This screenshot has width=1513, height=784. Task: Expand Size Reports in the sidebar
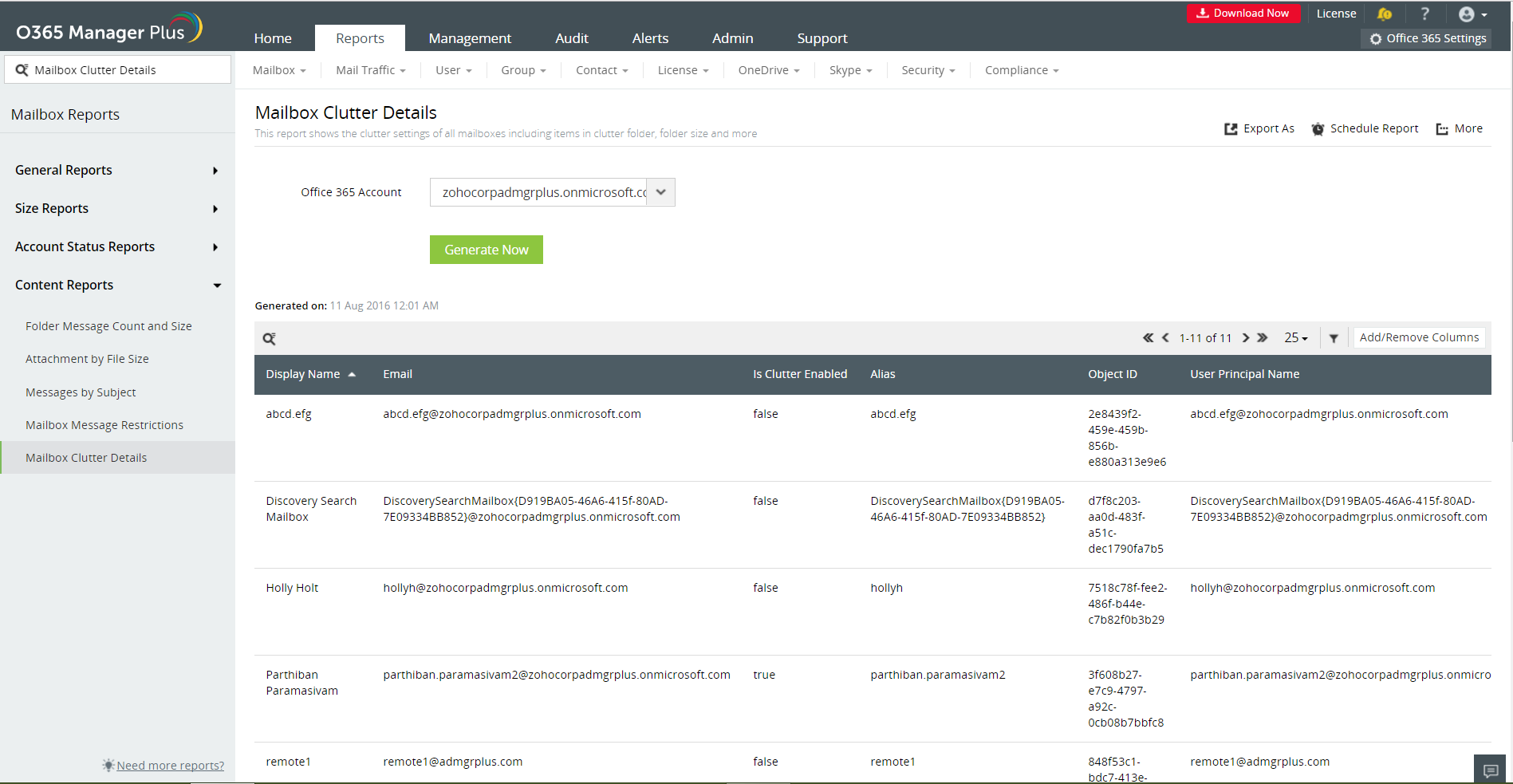click(x=117, y=208)
